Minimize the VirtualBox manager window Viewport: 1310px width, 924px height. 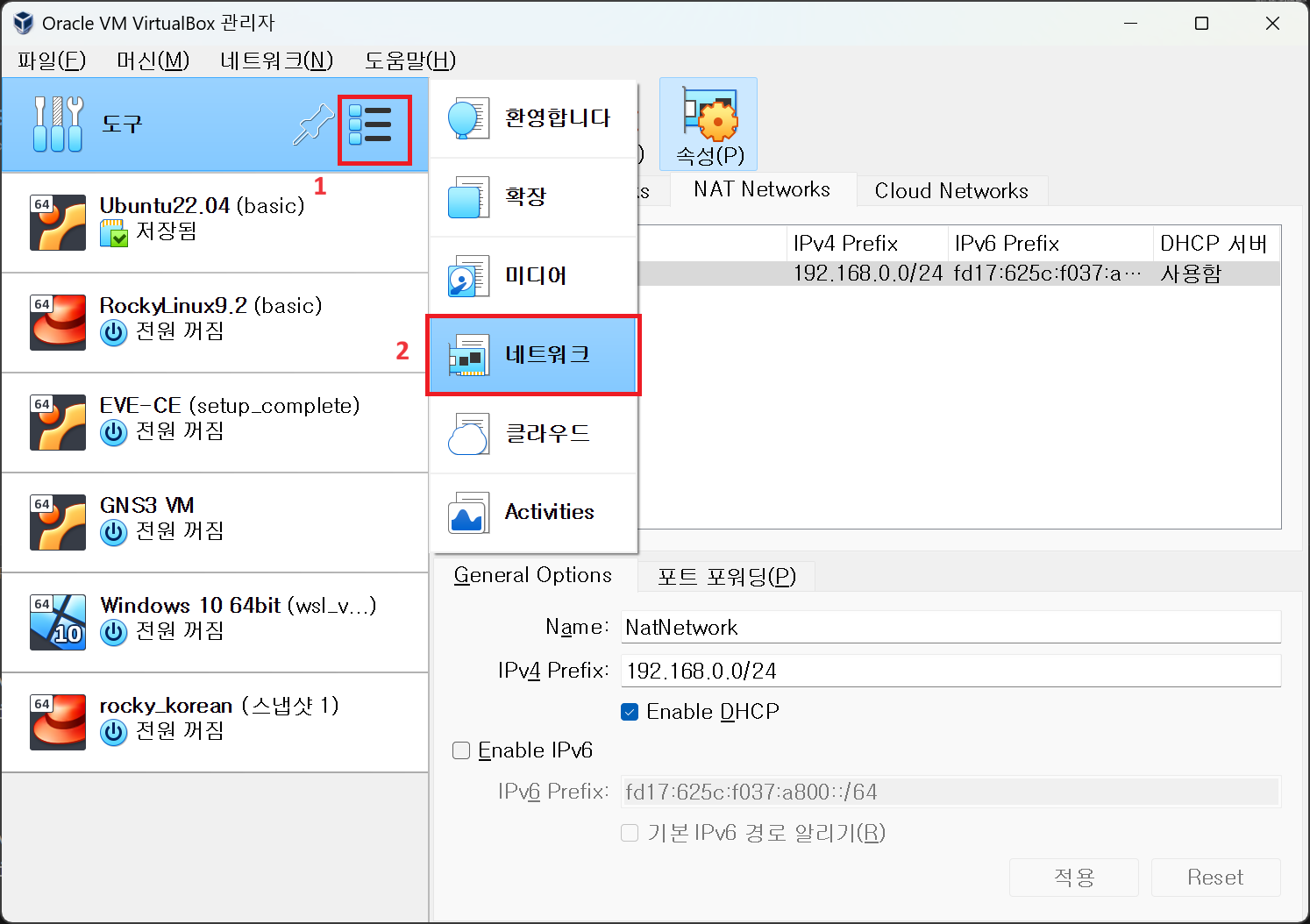1131,24
